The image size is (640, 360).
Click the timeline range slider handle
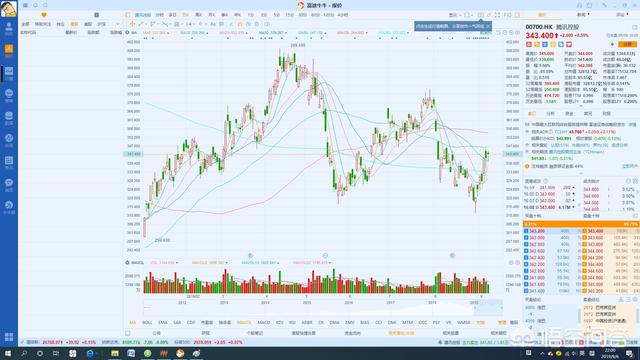(x=474, y=308)
